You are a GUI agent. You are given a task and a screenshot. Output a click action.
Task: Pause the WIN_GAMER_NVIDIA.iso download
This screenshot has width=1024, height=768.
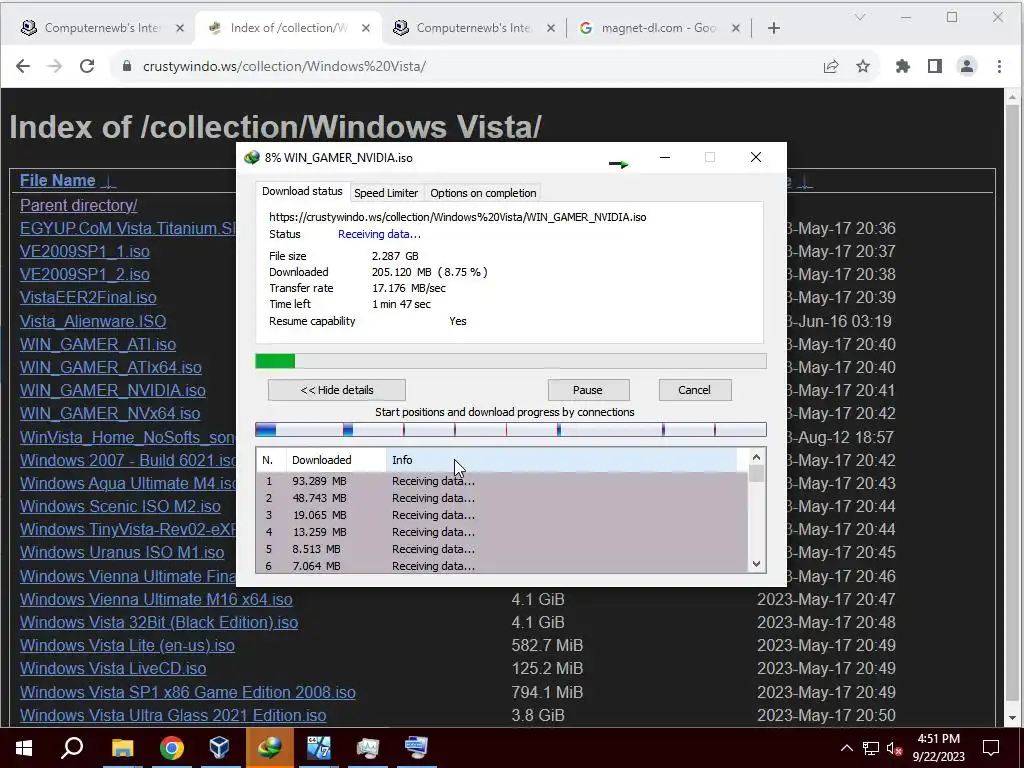coord(588,390)
